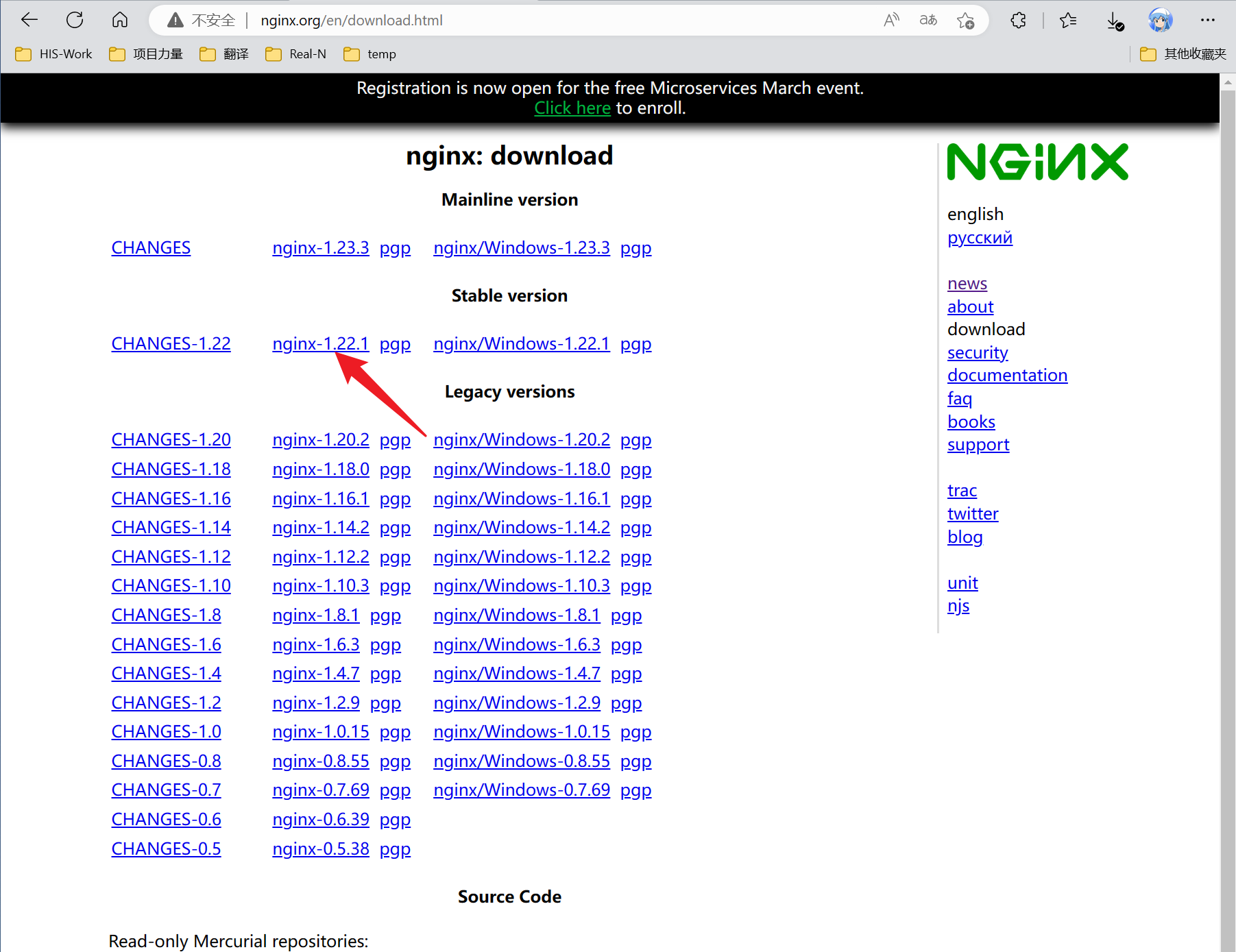Open the HIS-Work bookmark folder
The width and height of the screenshot is (1236, 952).
pos(53,54)
